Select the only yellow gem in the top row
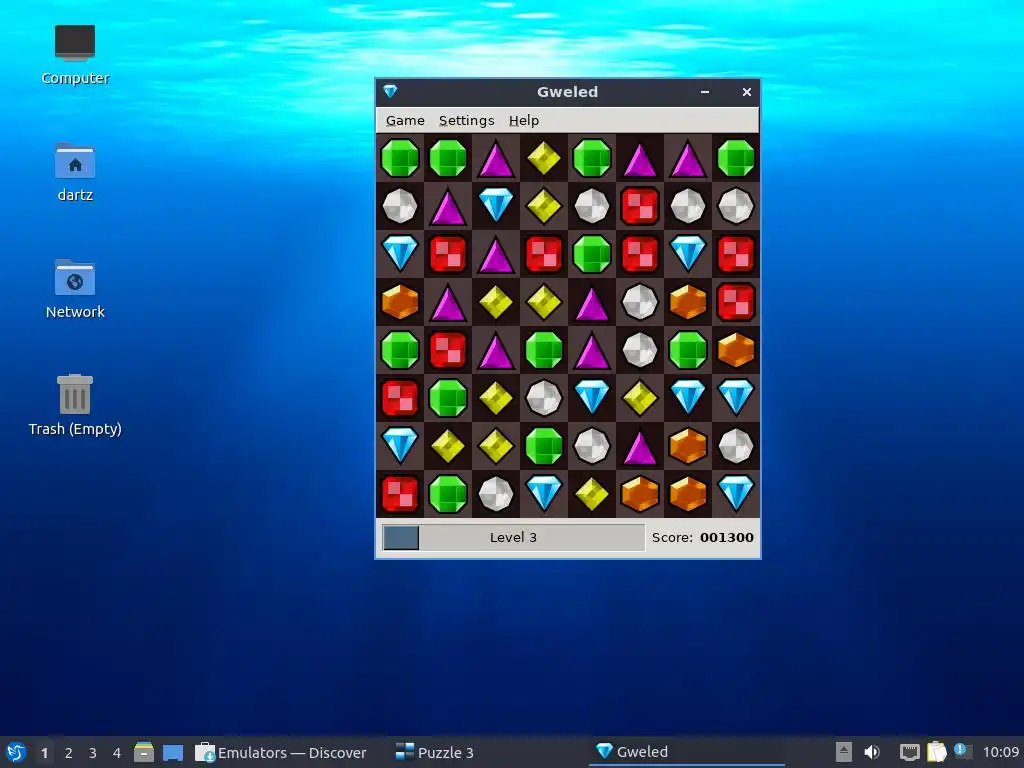The height and width of the screenshot is (768, 1024). (x=544, y=158)
